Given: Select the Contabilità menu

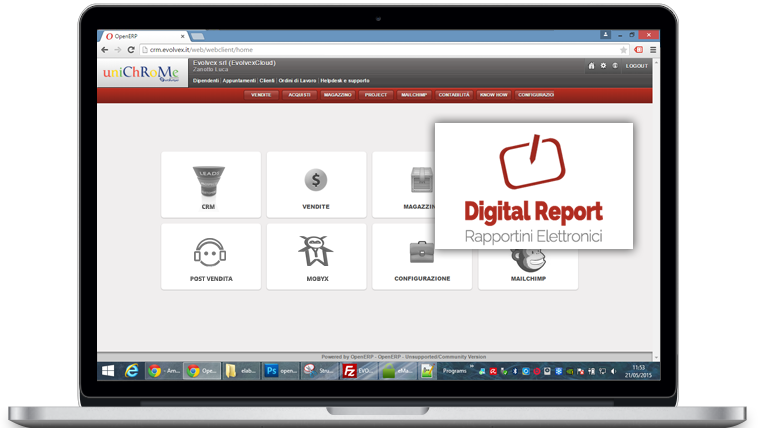Looking at the screenshot, I should point(454,95).
